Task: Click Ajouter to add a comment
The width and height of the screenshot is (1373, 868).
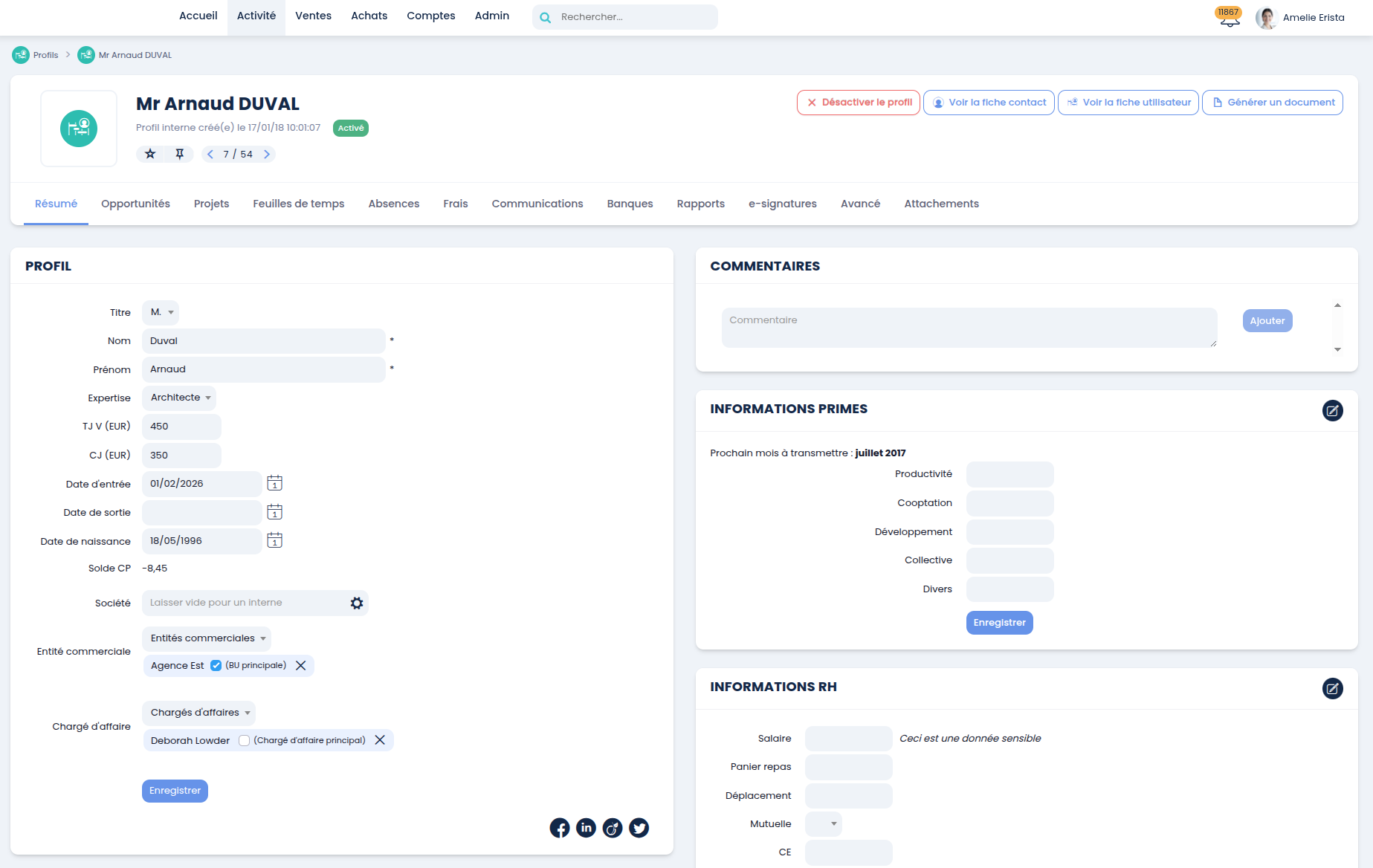Action: pyautogui.click(x=1267, y=320)
